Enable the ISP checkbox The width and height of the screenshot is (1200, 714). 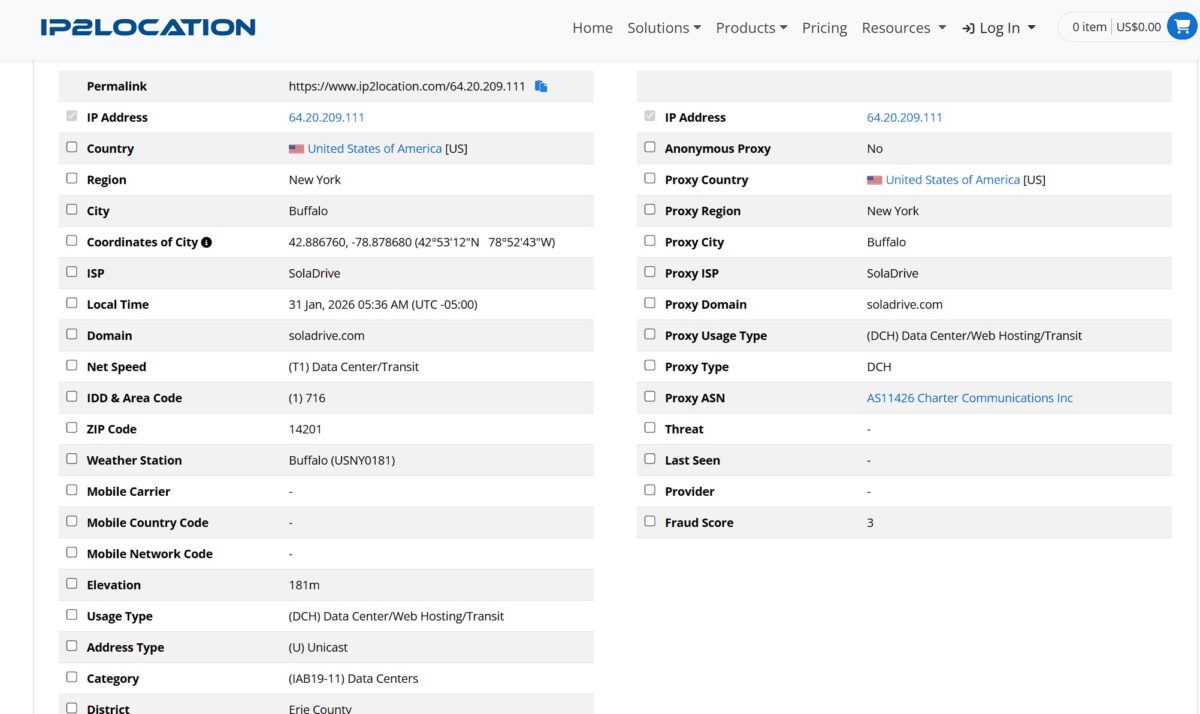(71, 272)
